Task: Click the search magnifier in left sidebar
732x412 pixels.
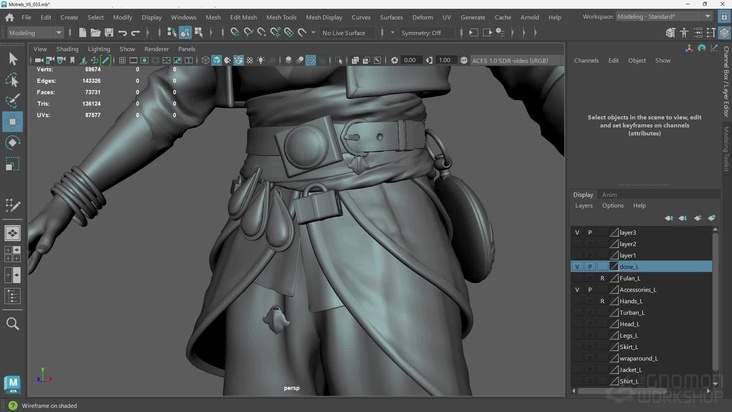Action: click(x=13, y=323)
